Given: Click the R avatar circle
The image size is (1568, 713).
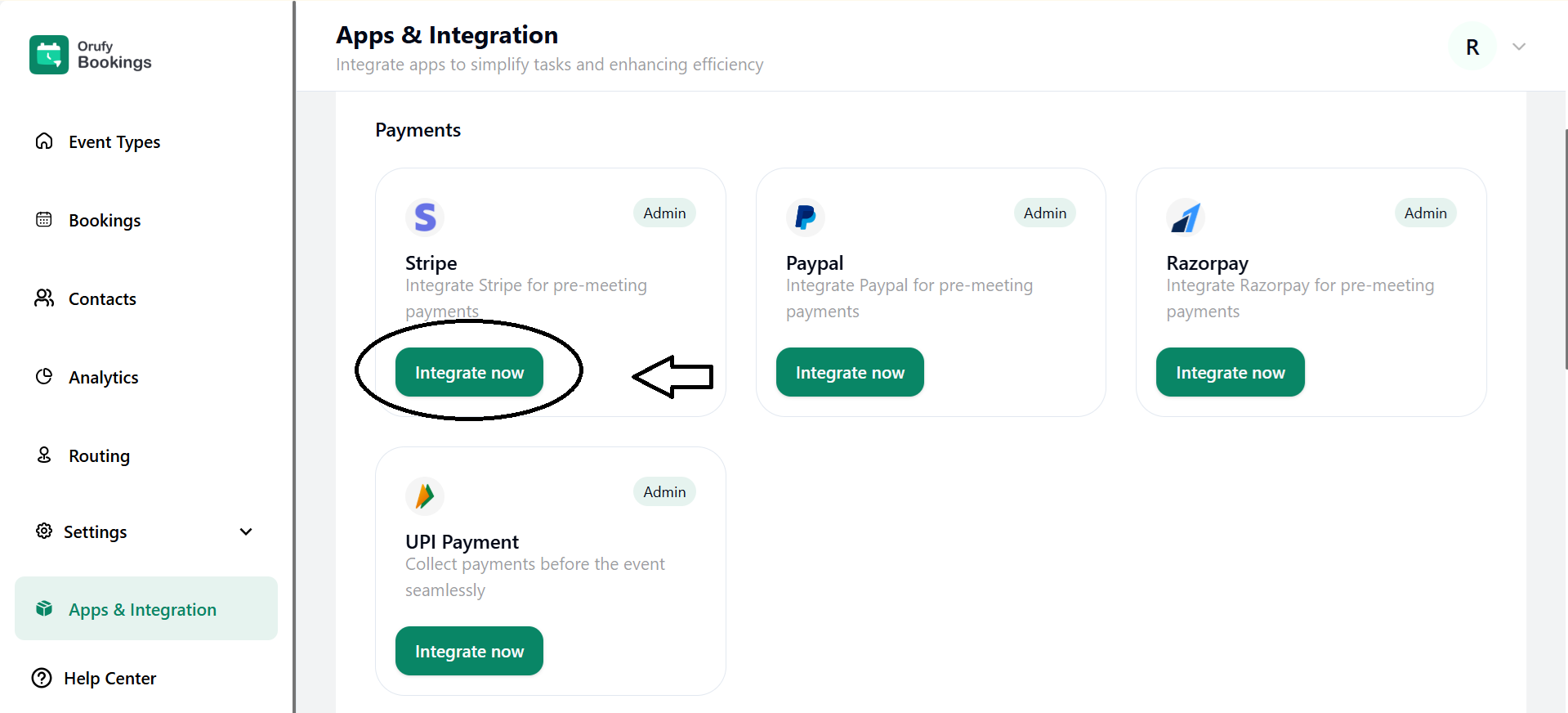Looking at the screenshot, I should (x=1472, y=47).
